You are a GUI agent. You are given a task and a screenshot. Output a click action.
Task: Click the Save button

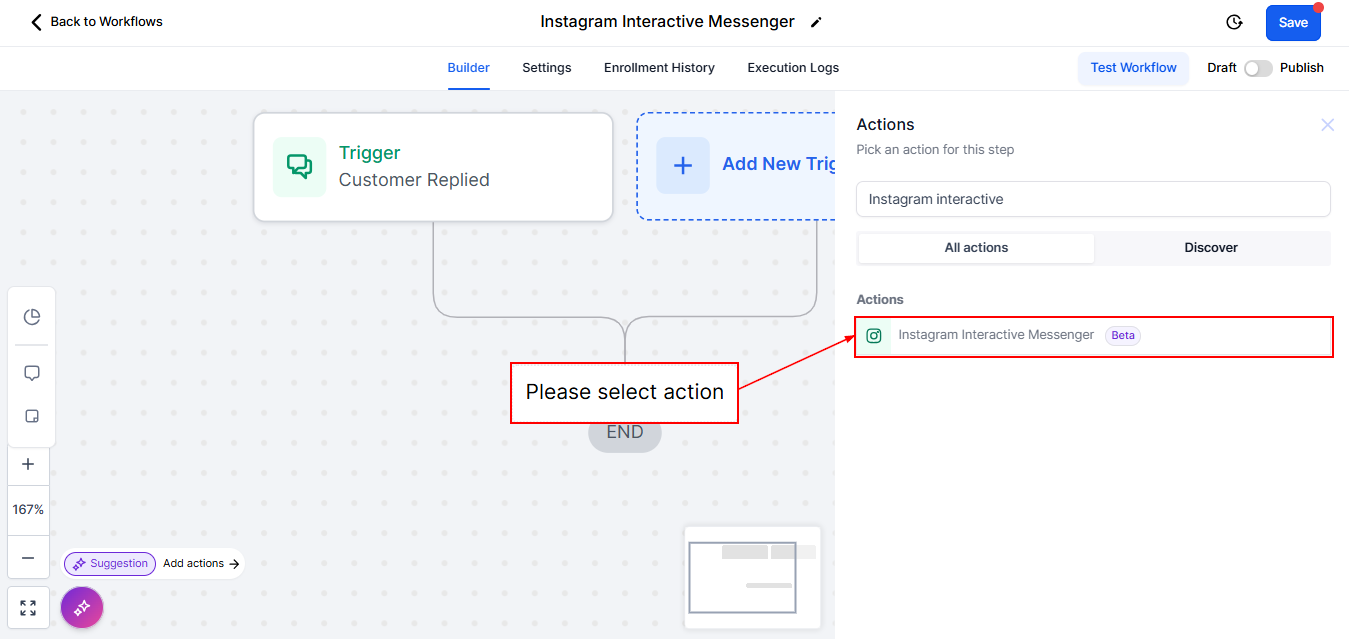pyautogui.click(x=1292, y=23)
